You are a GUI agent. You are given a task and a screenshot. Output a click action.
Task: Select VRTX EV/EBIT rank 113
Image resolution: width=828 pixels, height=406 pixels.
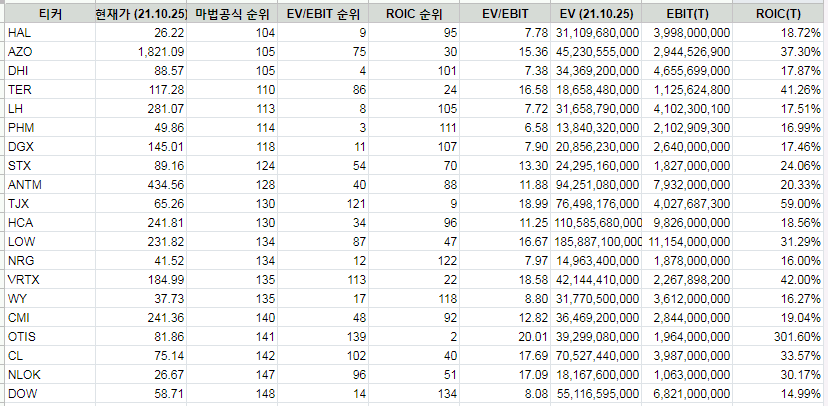pyautogui.click(x=323, y=280)
